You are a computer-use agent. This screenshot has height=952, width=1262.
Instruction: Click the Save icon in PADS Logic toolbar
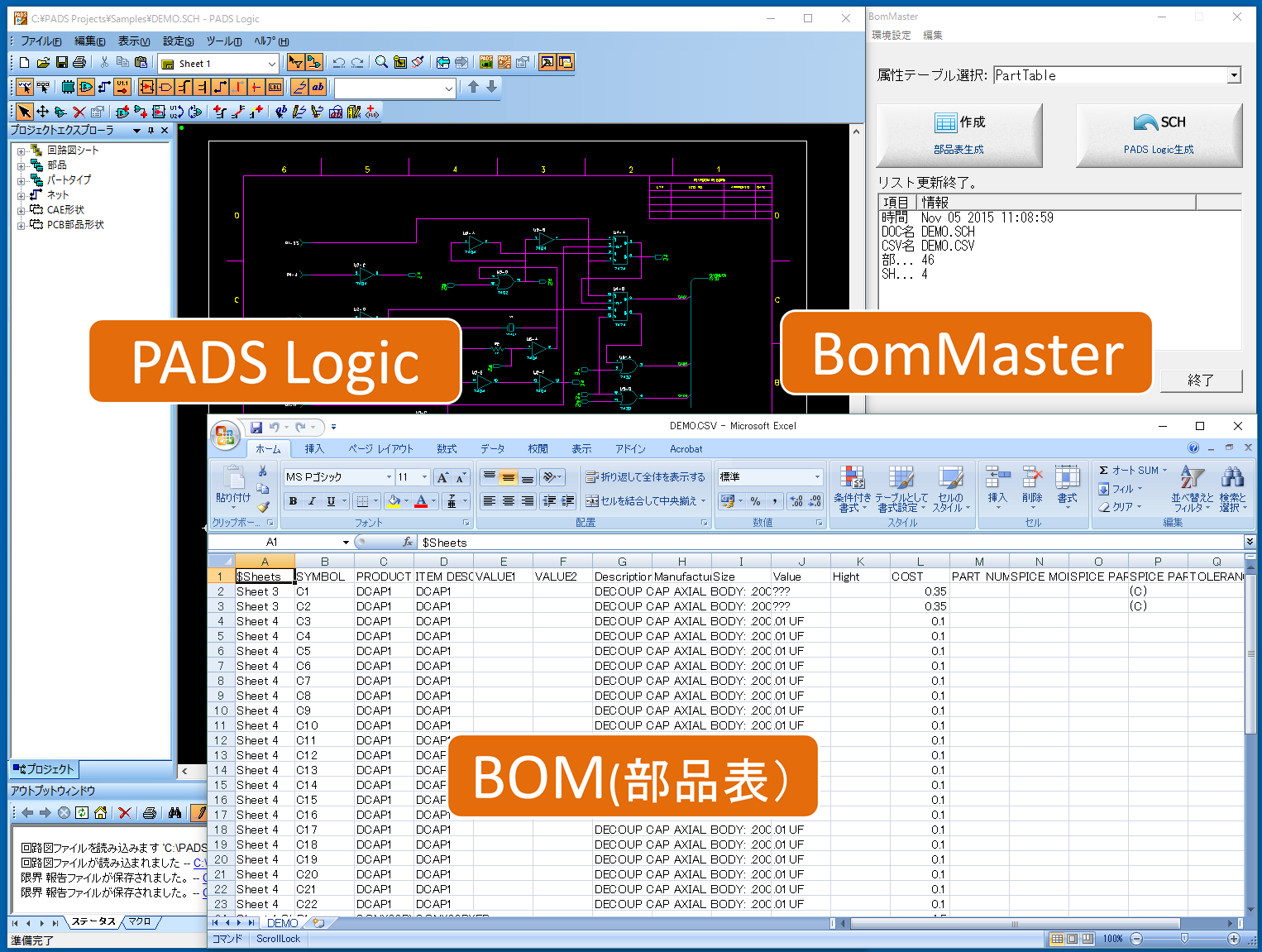61,63
